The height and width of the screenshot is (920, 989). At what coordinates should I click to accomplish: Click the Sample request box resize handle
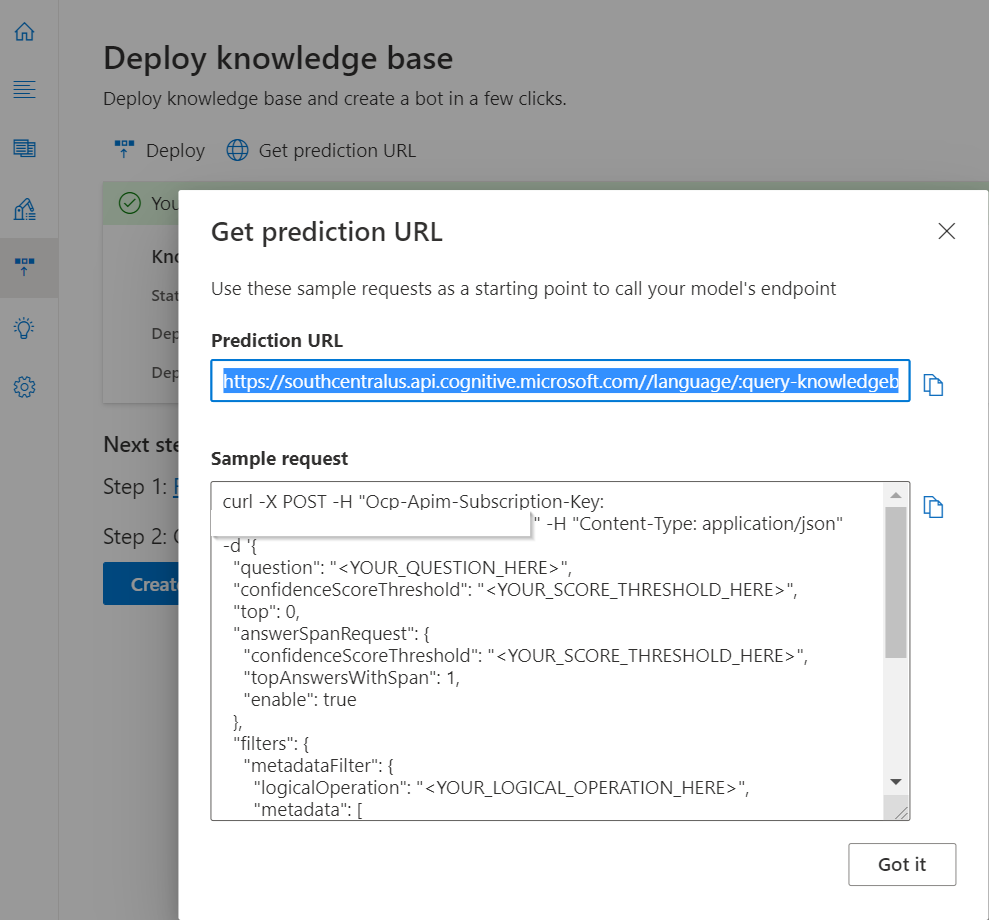[901, 813]
